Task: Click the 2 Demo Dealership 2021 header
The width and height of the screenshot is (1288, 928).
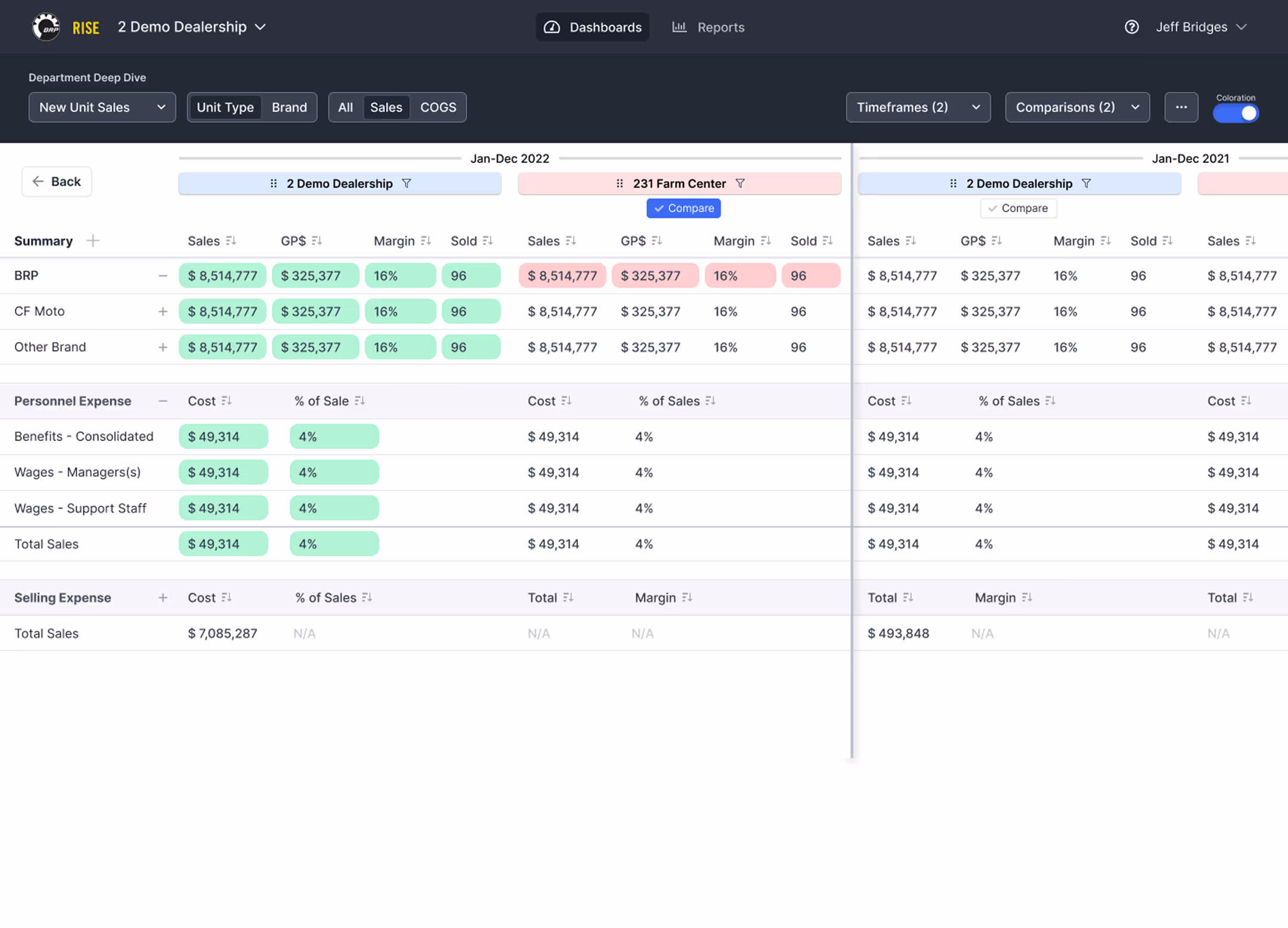Action: point(1019,184)
